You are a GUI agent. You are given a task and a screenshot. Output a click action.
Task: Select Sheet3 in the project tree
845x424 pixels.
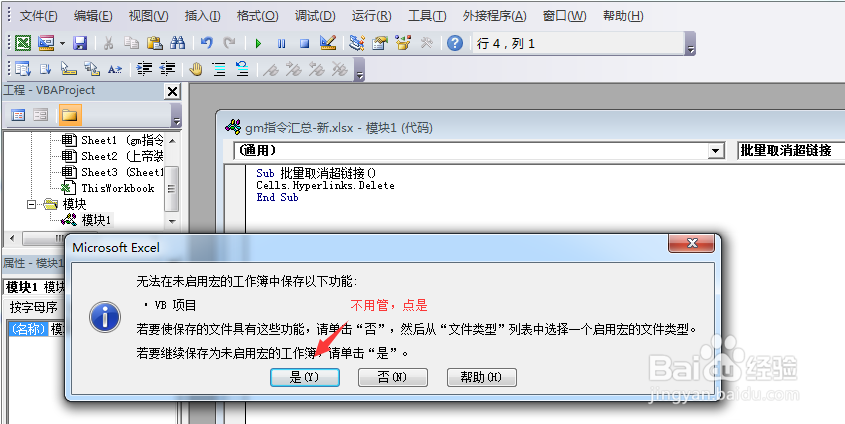pos(112,172)
